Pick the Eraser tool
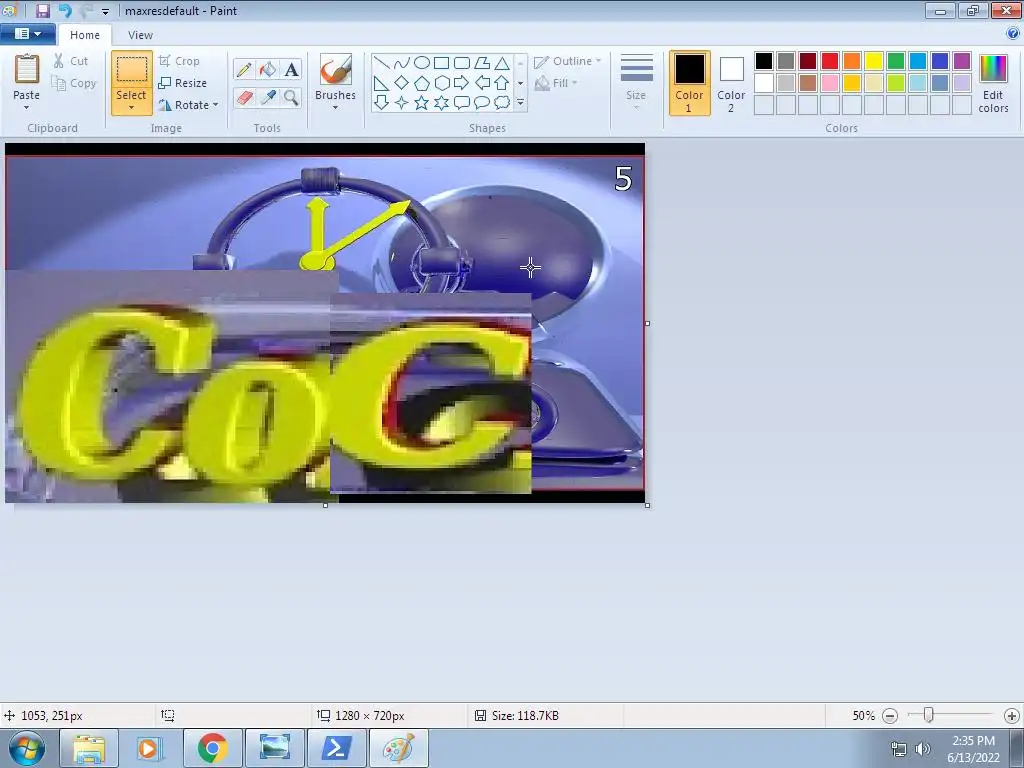Viewport: 1024px width, 768px height. [x=244, y=98]
